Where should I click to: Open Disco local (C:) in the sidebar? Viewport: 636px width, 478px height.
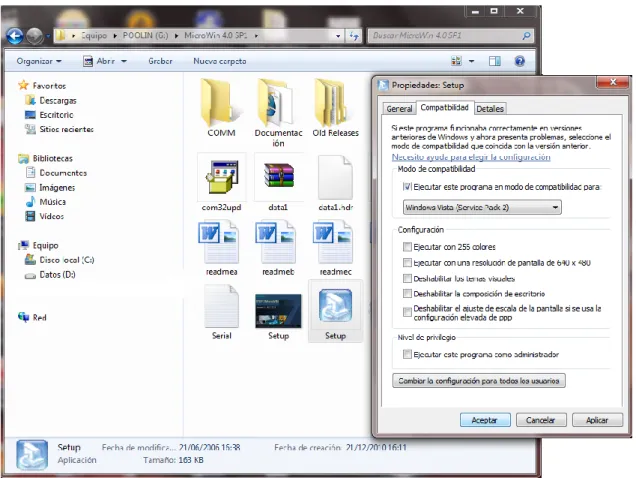[67, 260]
